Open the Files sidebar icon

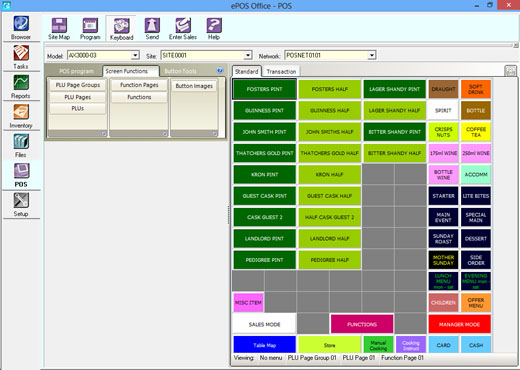(x=21, y=145)
